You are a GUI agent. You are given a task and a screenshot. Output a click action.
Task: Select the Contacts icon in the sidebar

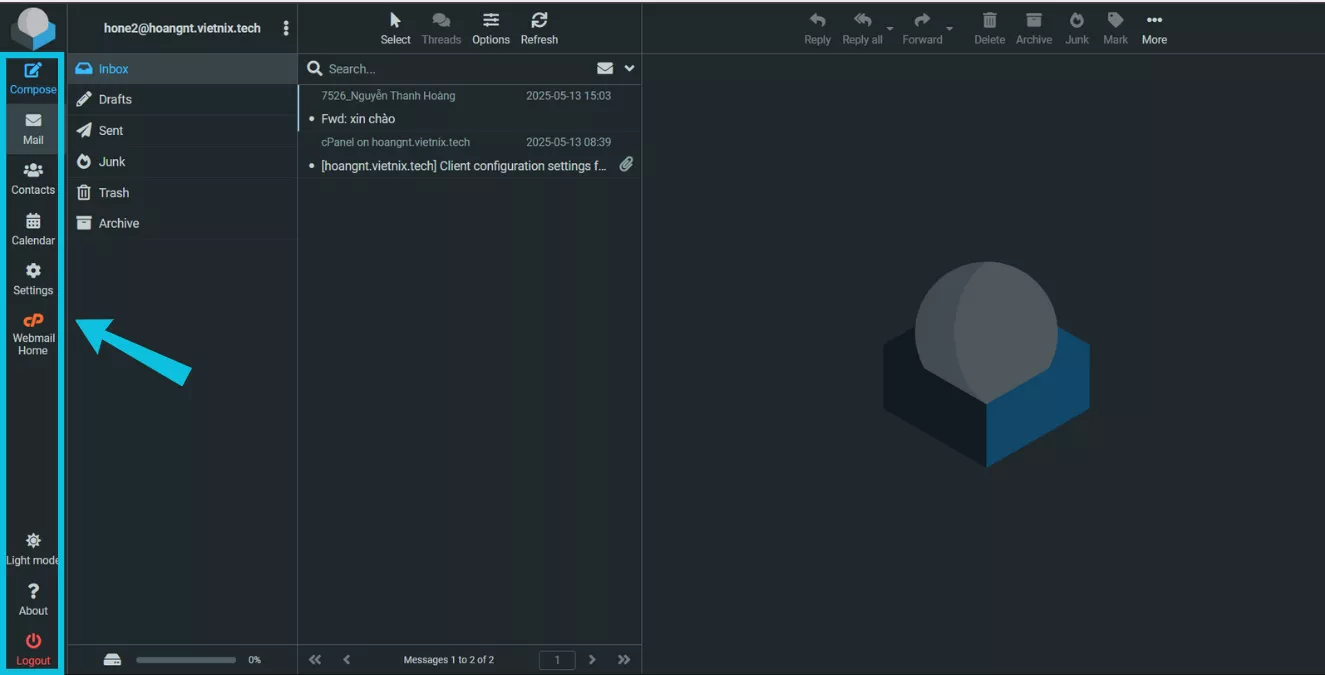click(33, 178)
